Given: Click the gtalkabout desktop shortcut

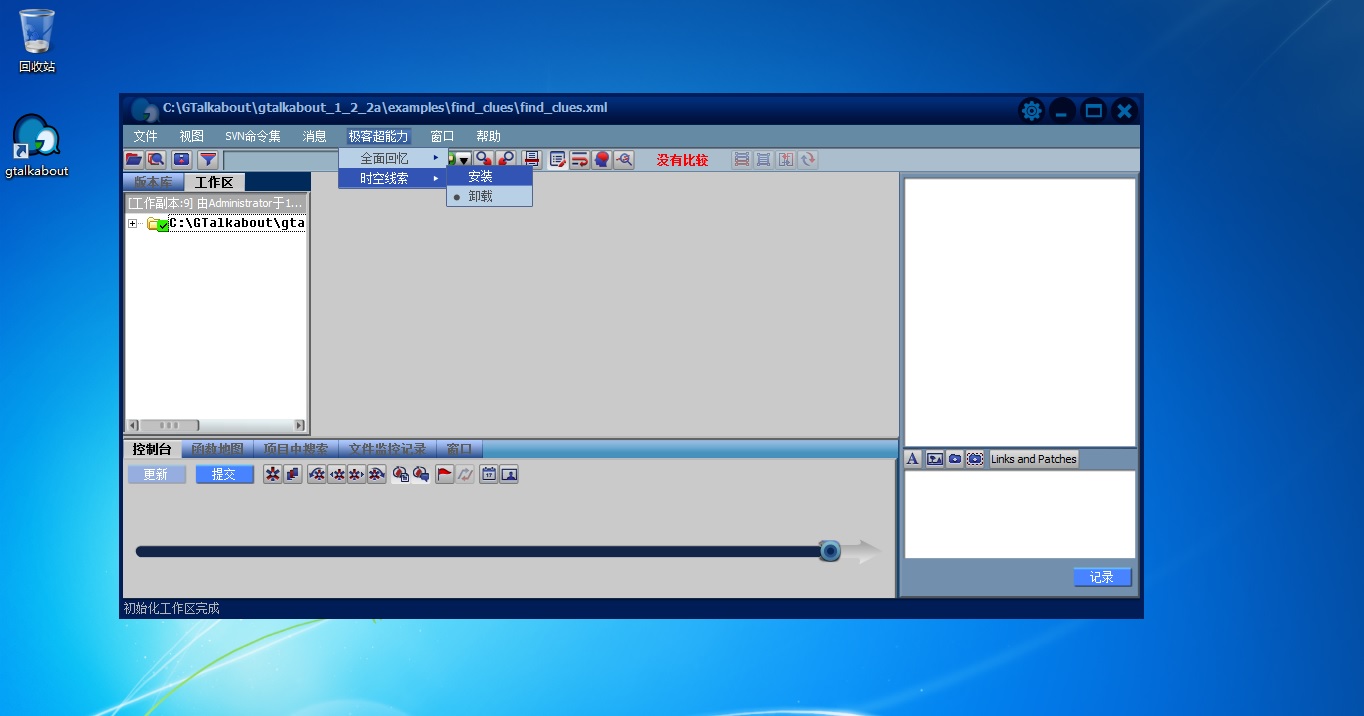Looking at the screenshot, I should 37,146.
